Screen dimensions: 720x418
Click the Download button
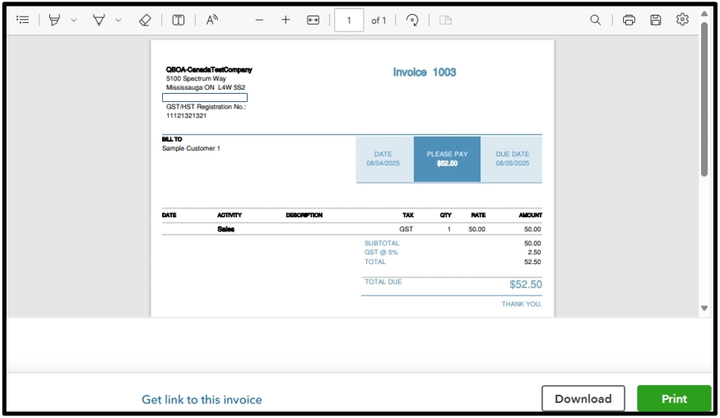583,398
